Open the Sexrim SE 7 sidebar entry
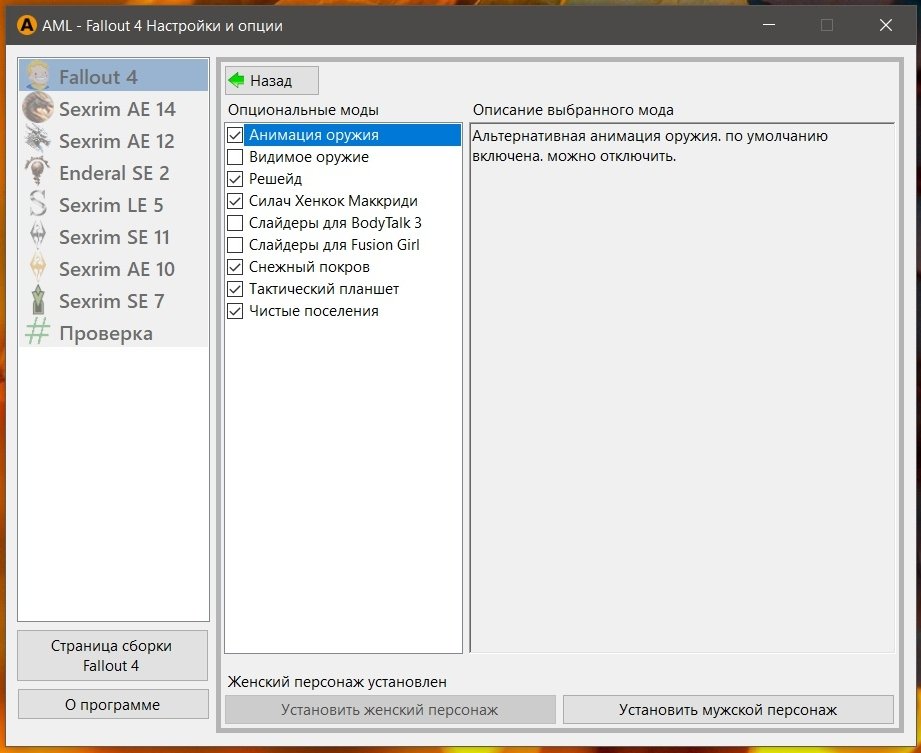Image resolution: width=921 pixels, height=753 pixels. click(111, 301)
